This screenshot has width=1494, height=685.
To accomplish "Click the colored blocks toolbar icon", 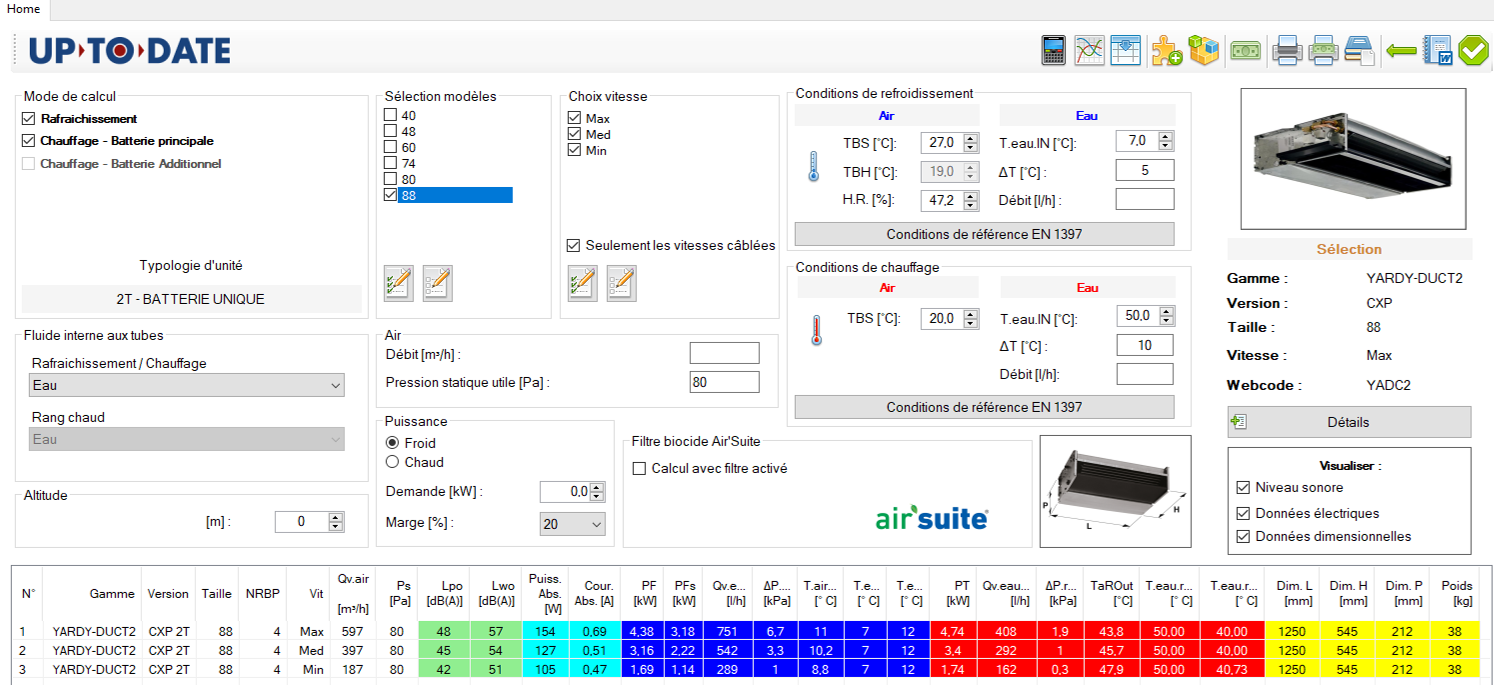I will tap(1203, 50).
